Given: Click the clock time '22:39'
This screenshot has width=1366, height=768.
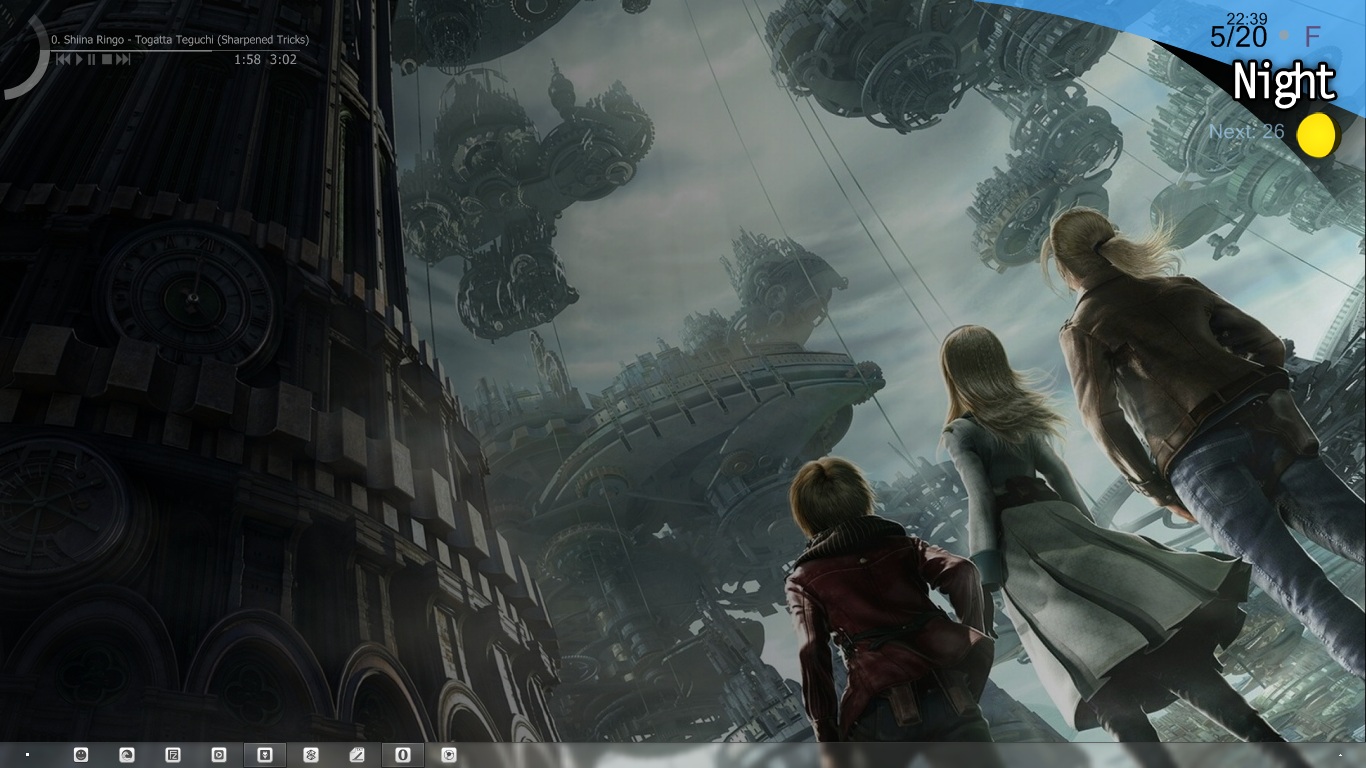Looking at the screenshot, I should click(1247, 19).
